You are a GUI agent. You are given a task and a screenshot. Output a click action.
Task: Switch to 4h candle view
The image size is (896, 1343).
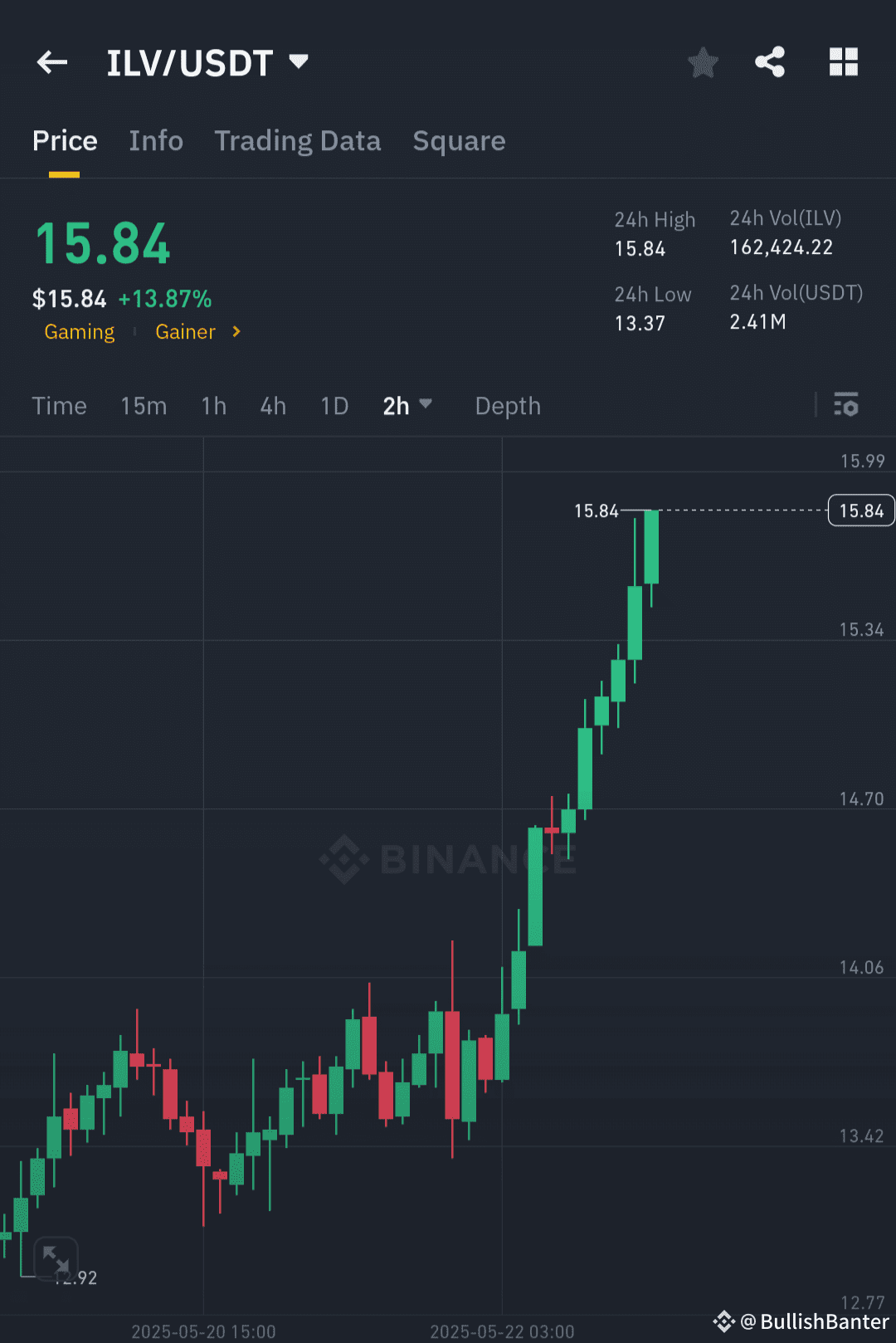tap(272, 406)
